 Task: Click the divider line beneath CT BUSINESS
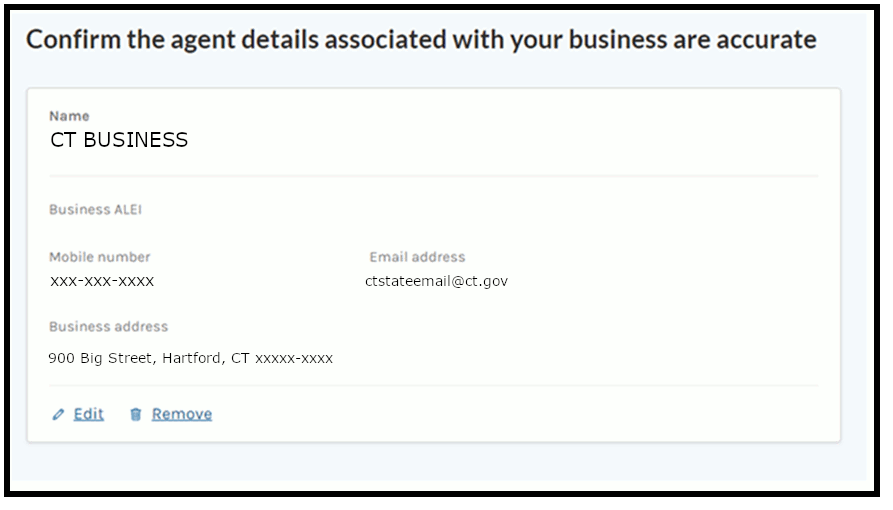(433, 176)
